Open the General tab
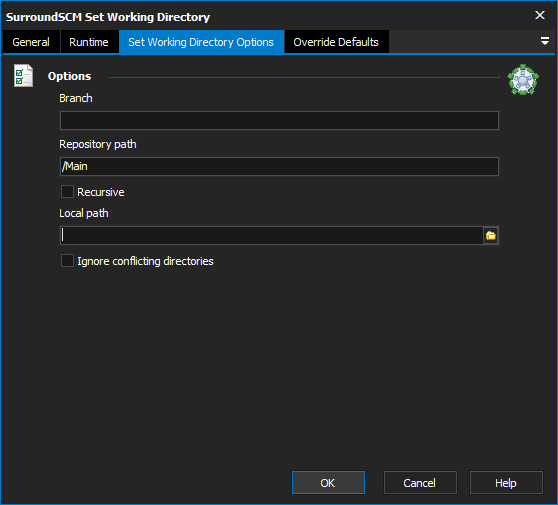The width and height of the screenshot is (558, 505). click(31, 42)
